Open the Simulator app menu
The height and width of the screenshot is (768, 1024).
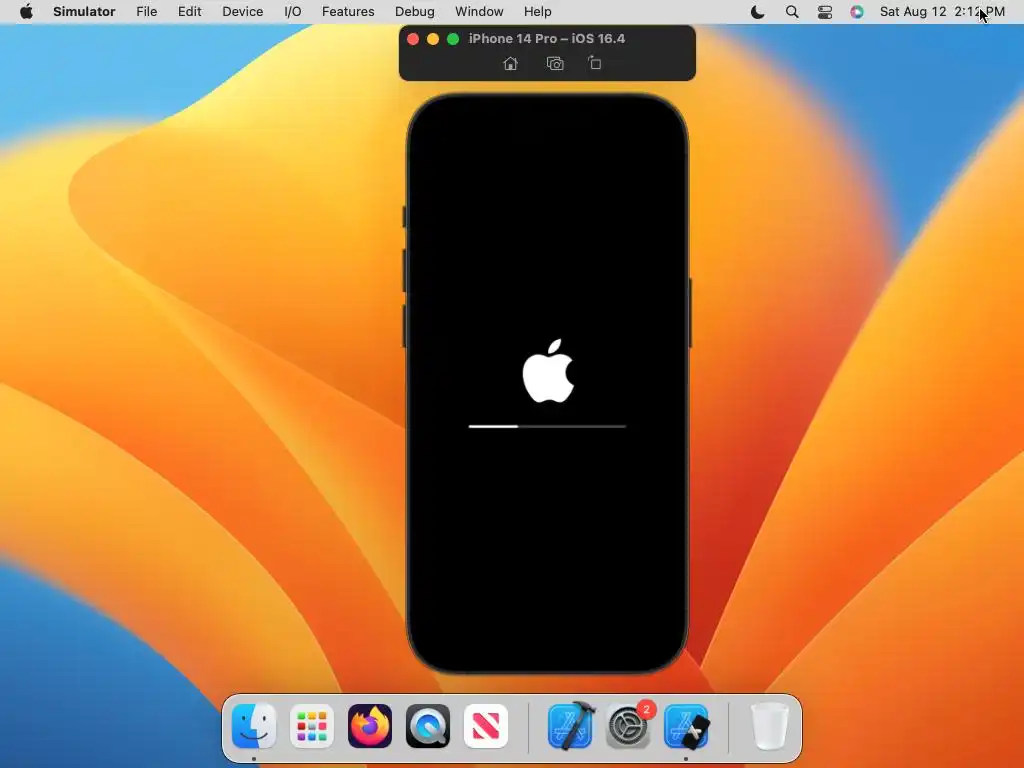pyautogui.click(x=84, y=12)
